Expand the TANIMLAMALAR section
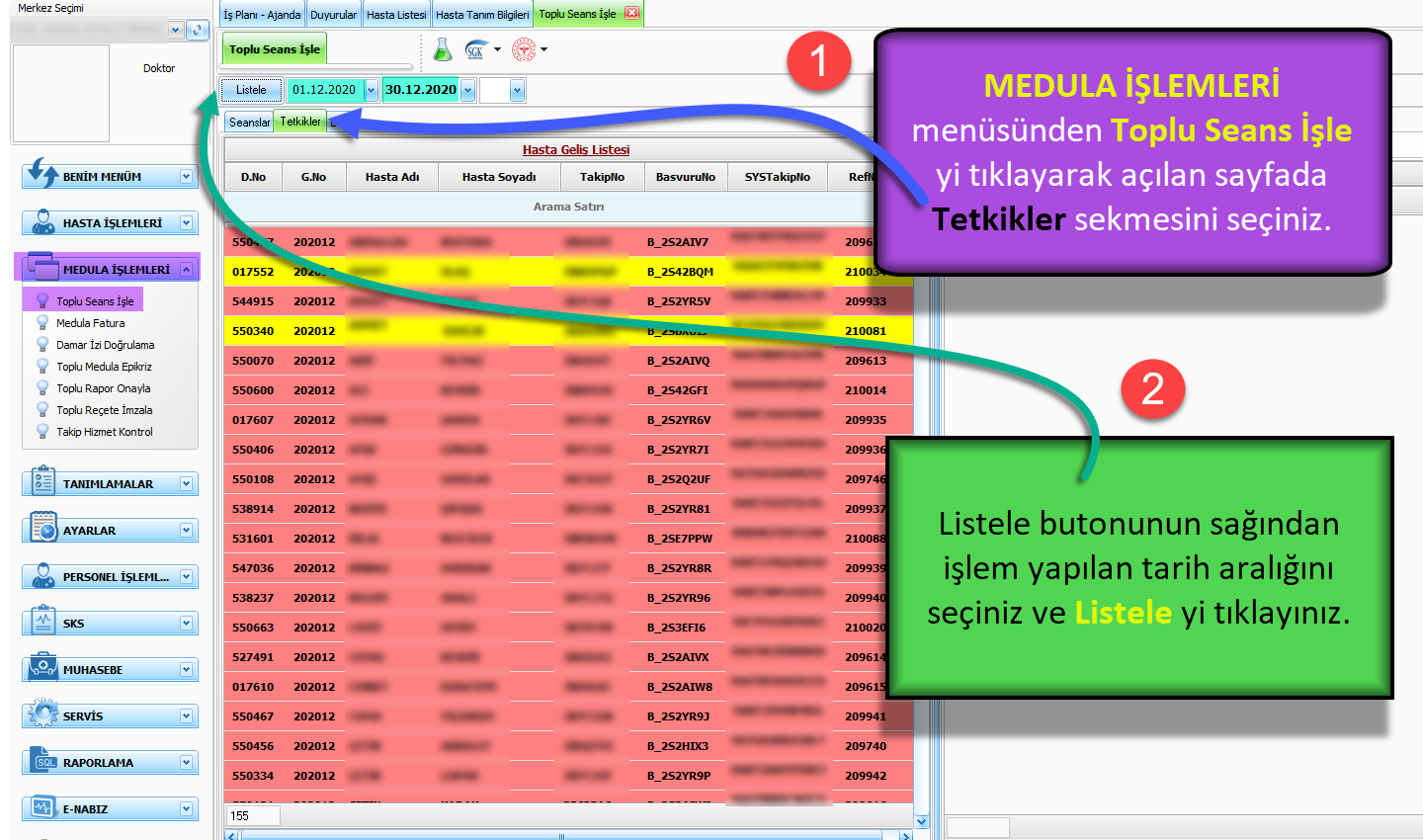 click(x=186, y=483)
